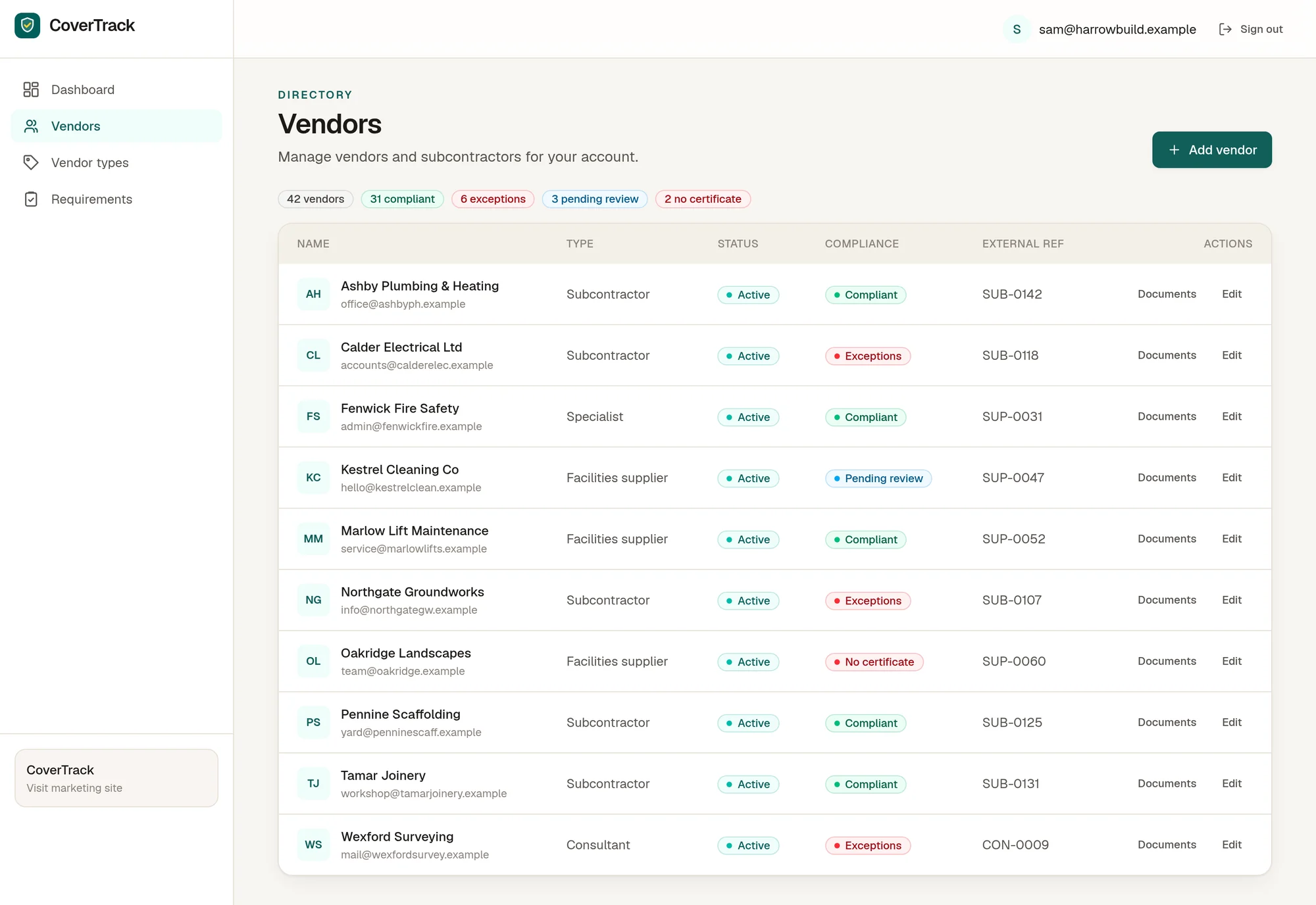Click the COMPLIANCE column header
Image resolution: width=1316 pixels, height=905 pixels.
point(861,243)
